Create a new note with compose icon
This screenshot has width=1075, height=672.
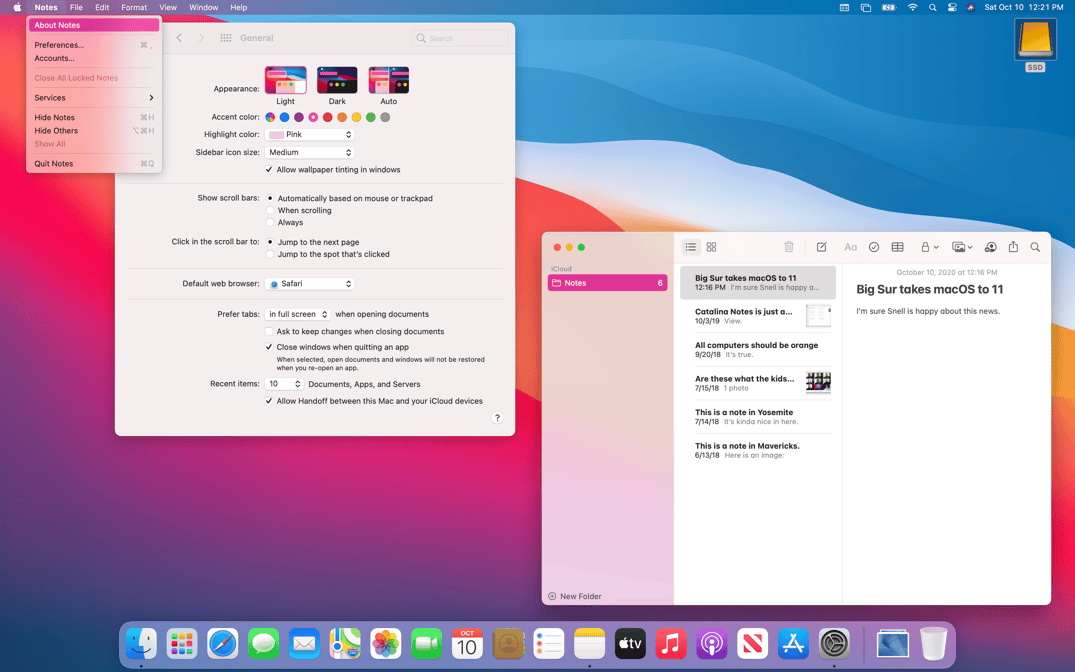point(821,247)
